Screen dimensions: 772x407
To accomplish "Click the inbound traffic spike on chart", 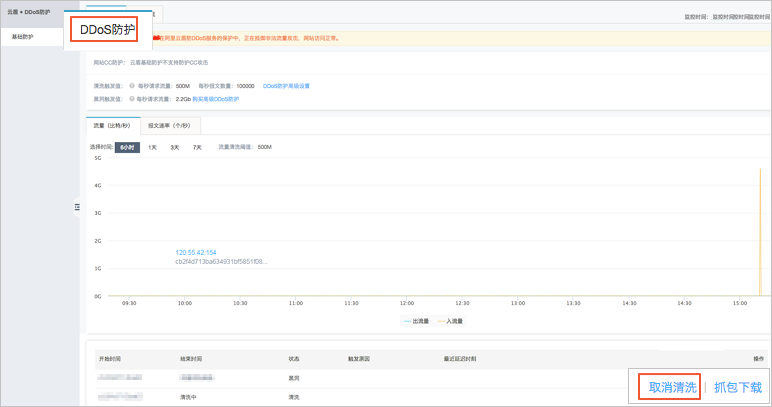I will [761, 230].
